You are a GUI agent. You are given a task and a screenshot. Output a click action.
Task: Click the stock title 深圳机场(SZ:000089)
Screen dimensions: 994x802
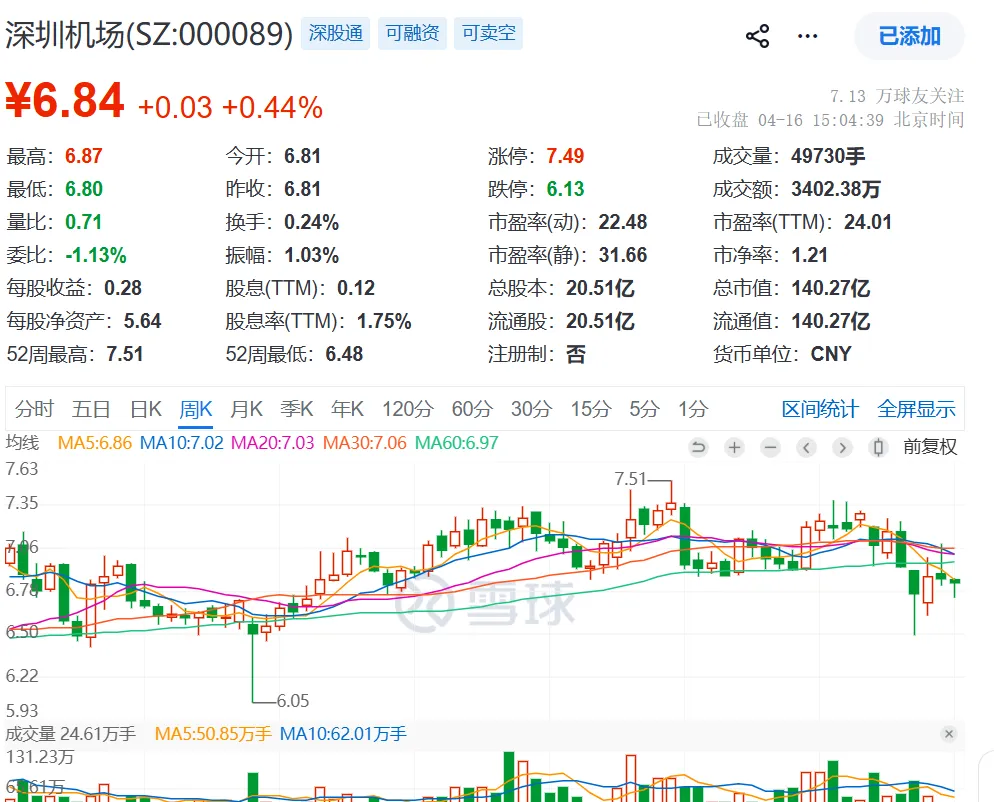(149, 34)
